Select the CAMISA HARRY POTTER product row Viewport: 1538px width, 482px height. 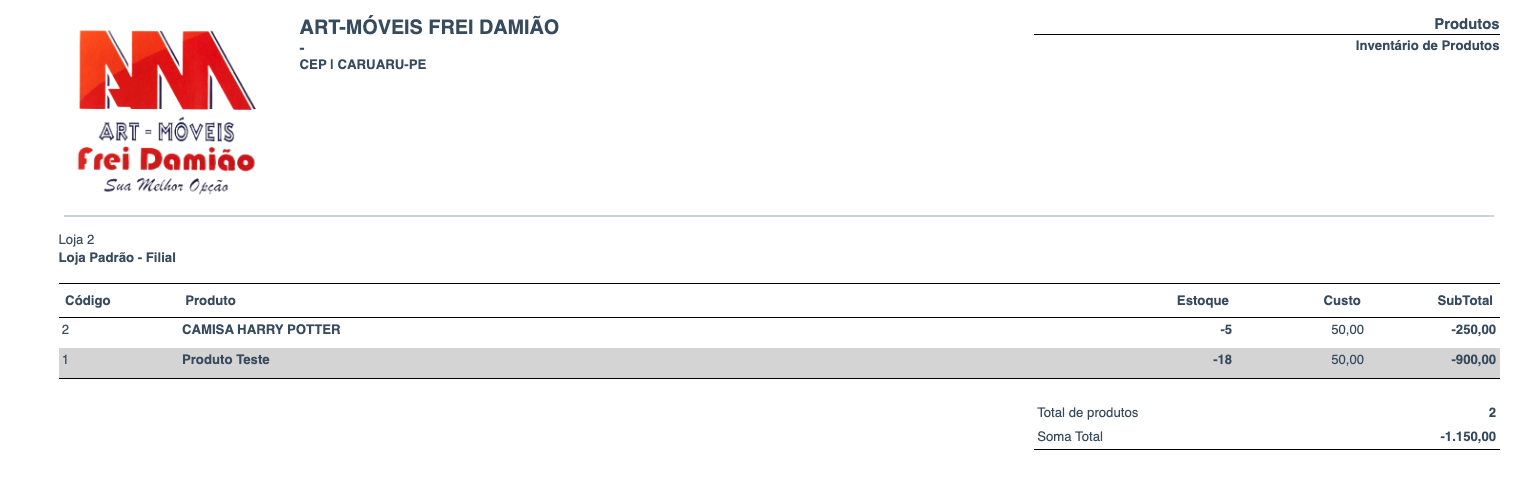pos(261,330)
